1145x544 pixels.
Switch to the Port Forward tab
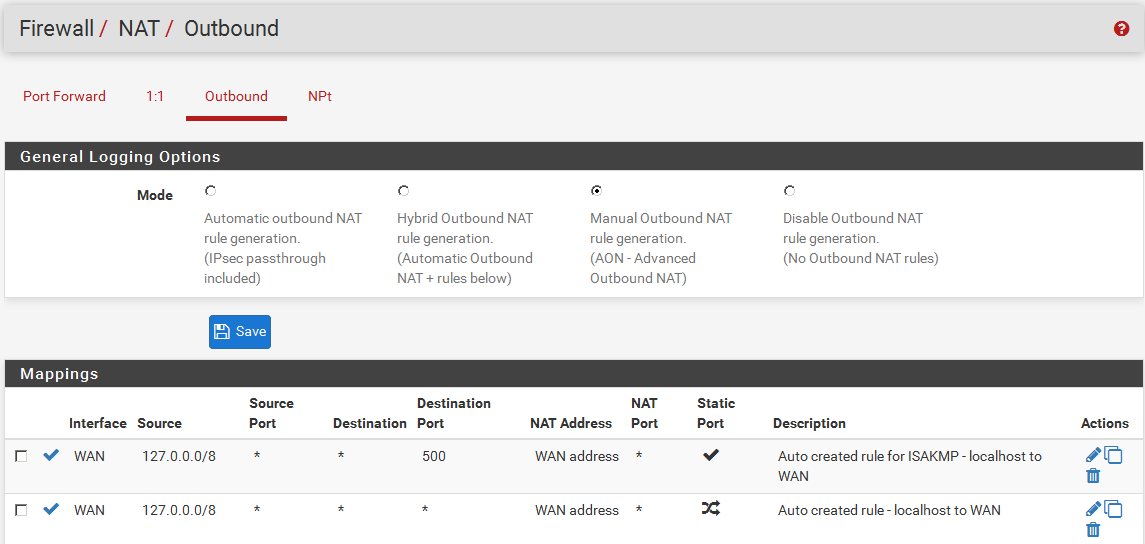coord(64,97)
